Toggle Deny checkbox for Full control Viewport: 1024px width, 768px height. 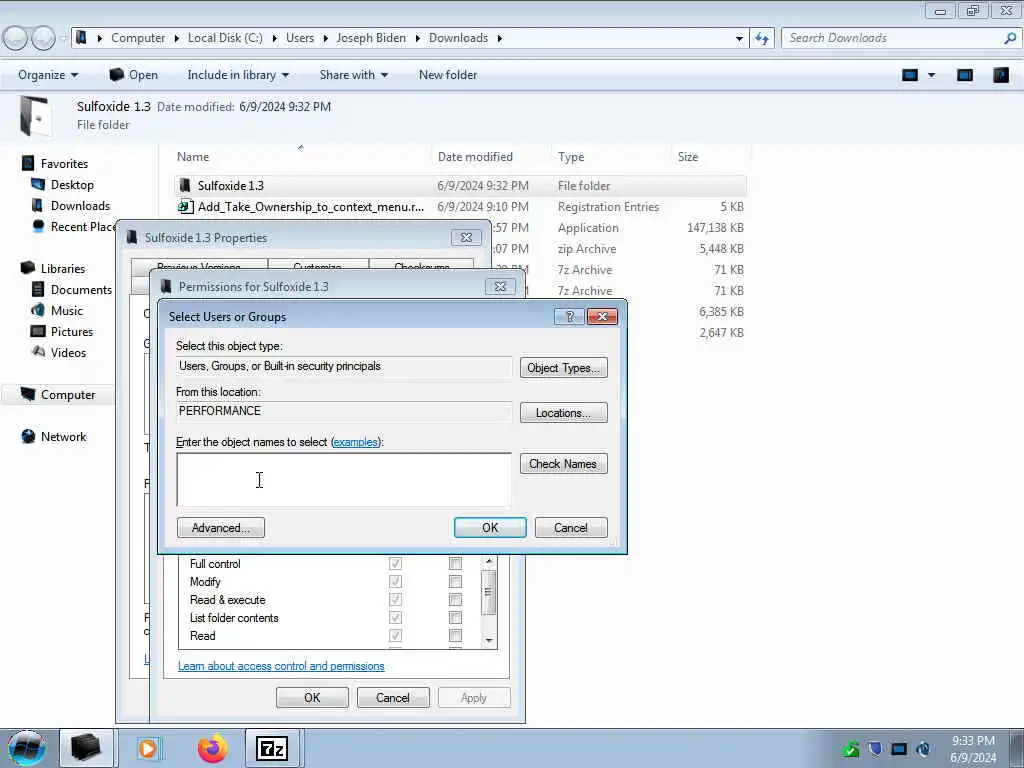tap(455, 564)
